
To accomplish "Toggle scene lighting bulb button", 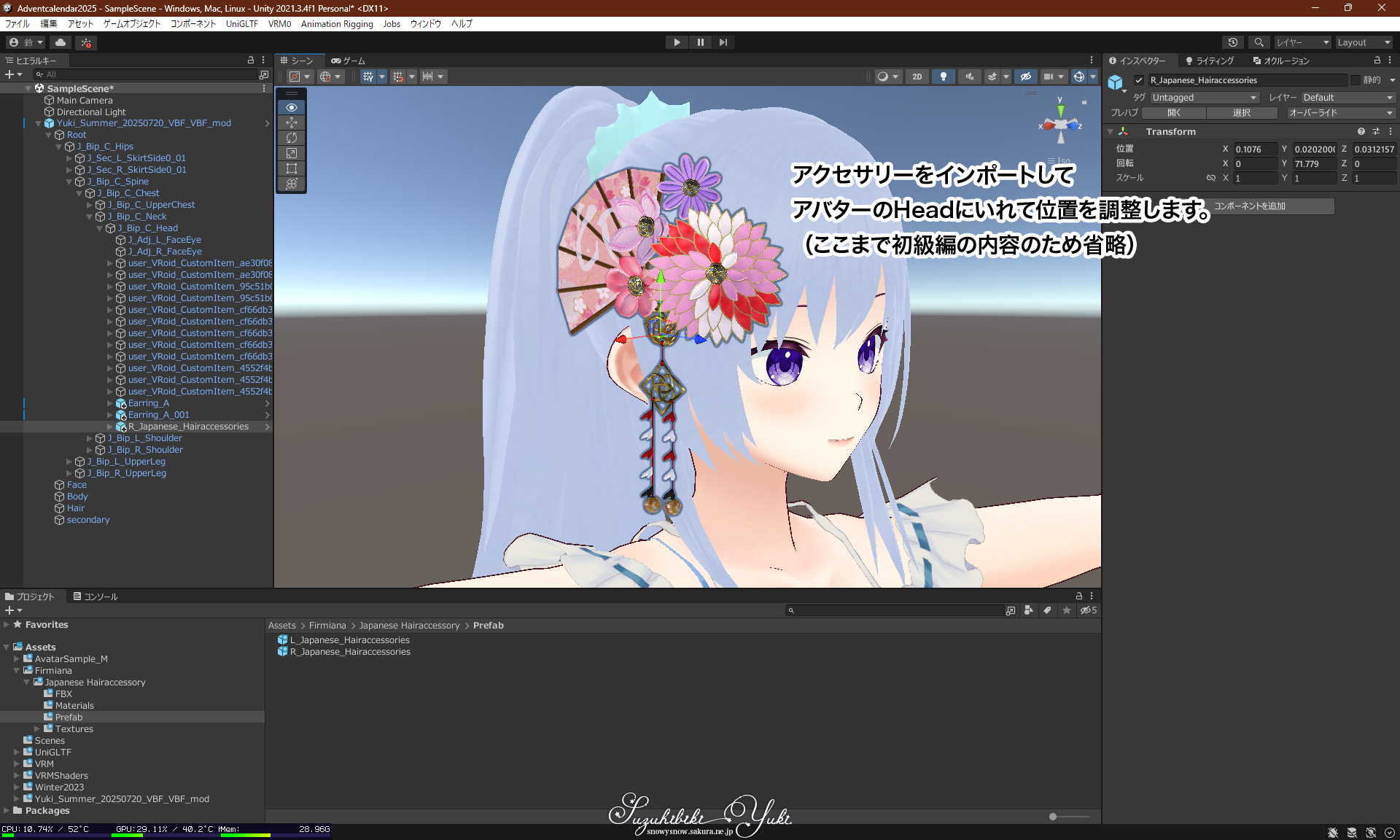I will click(943, 77).
